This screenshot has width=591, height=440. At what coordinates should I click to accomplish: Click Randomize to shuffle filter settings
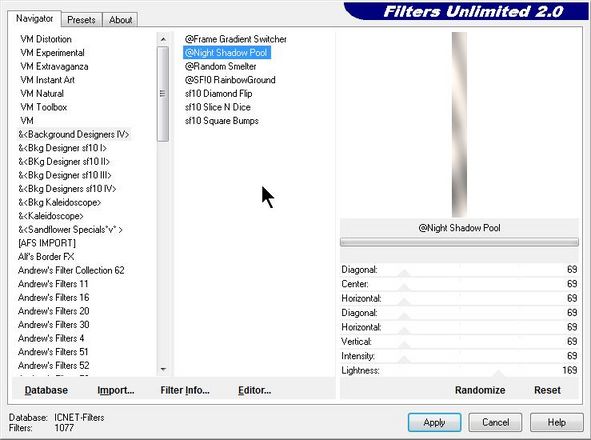(x=480, y=390)
